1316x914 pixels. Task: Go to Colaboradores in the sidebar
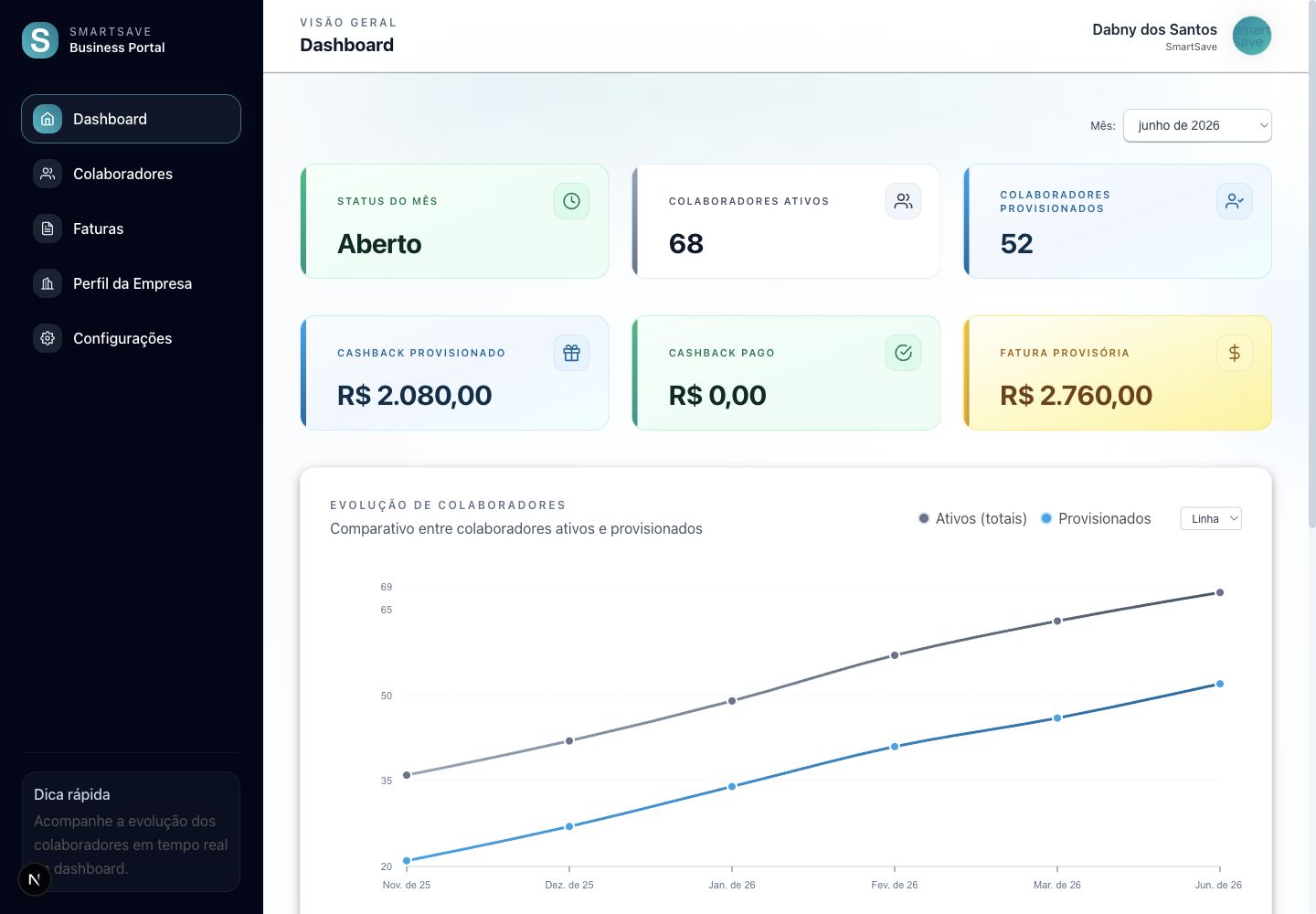tap(131, 174)
